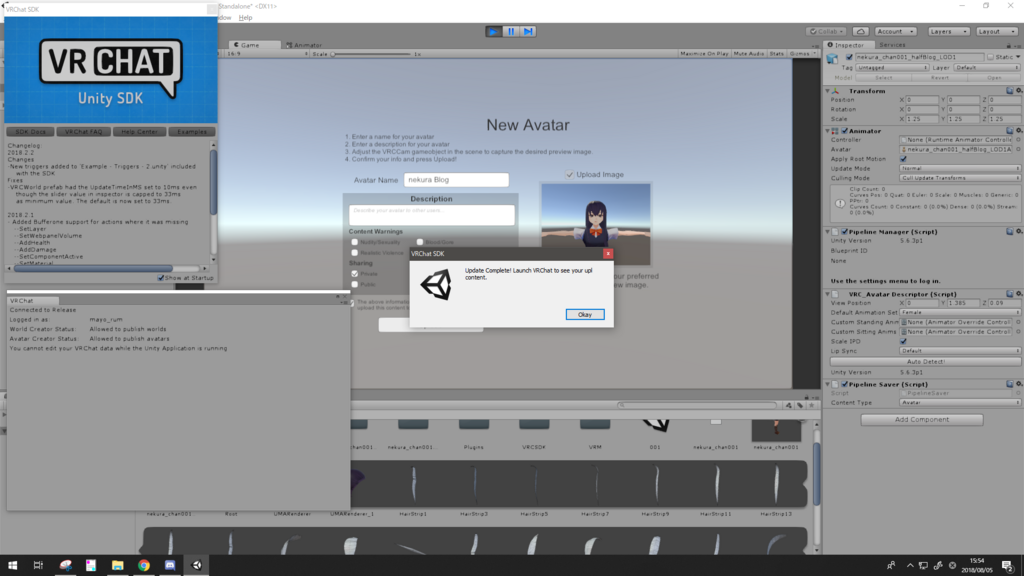
Task: Toggle the Private sharing checkbox
Action: [x=355, y=274]
